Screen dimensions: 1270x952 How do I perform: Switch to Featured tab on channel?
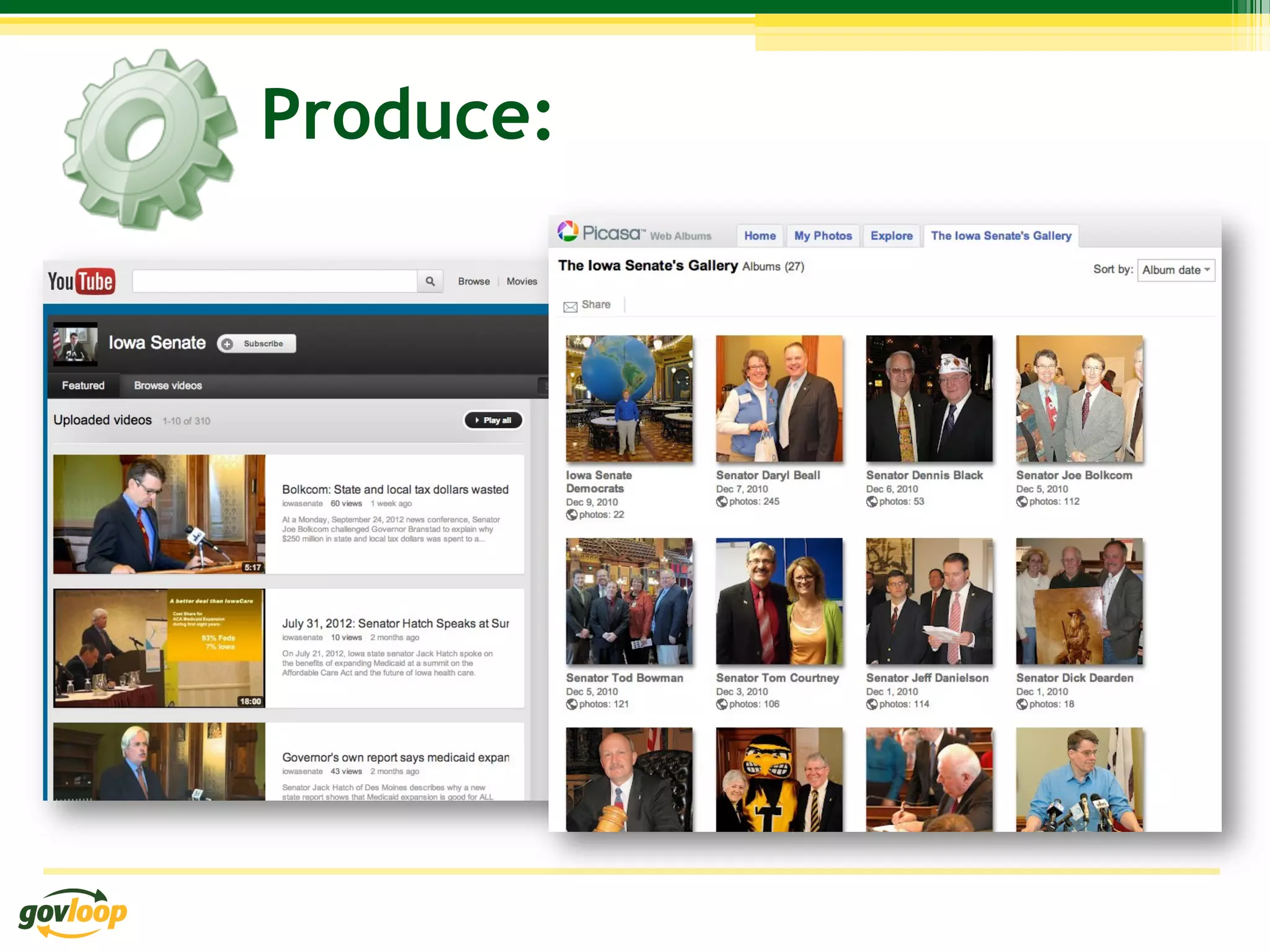pos(83,386)
